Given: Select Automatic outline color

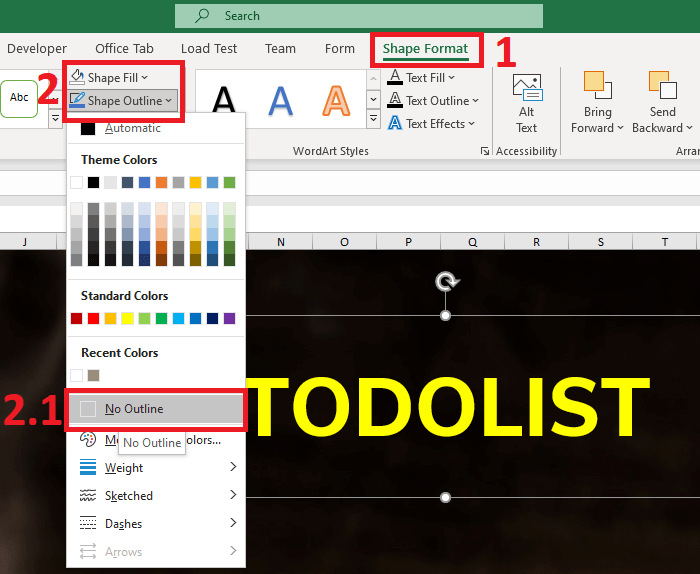Looking at the screenshot, I should 132,128.
